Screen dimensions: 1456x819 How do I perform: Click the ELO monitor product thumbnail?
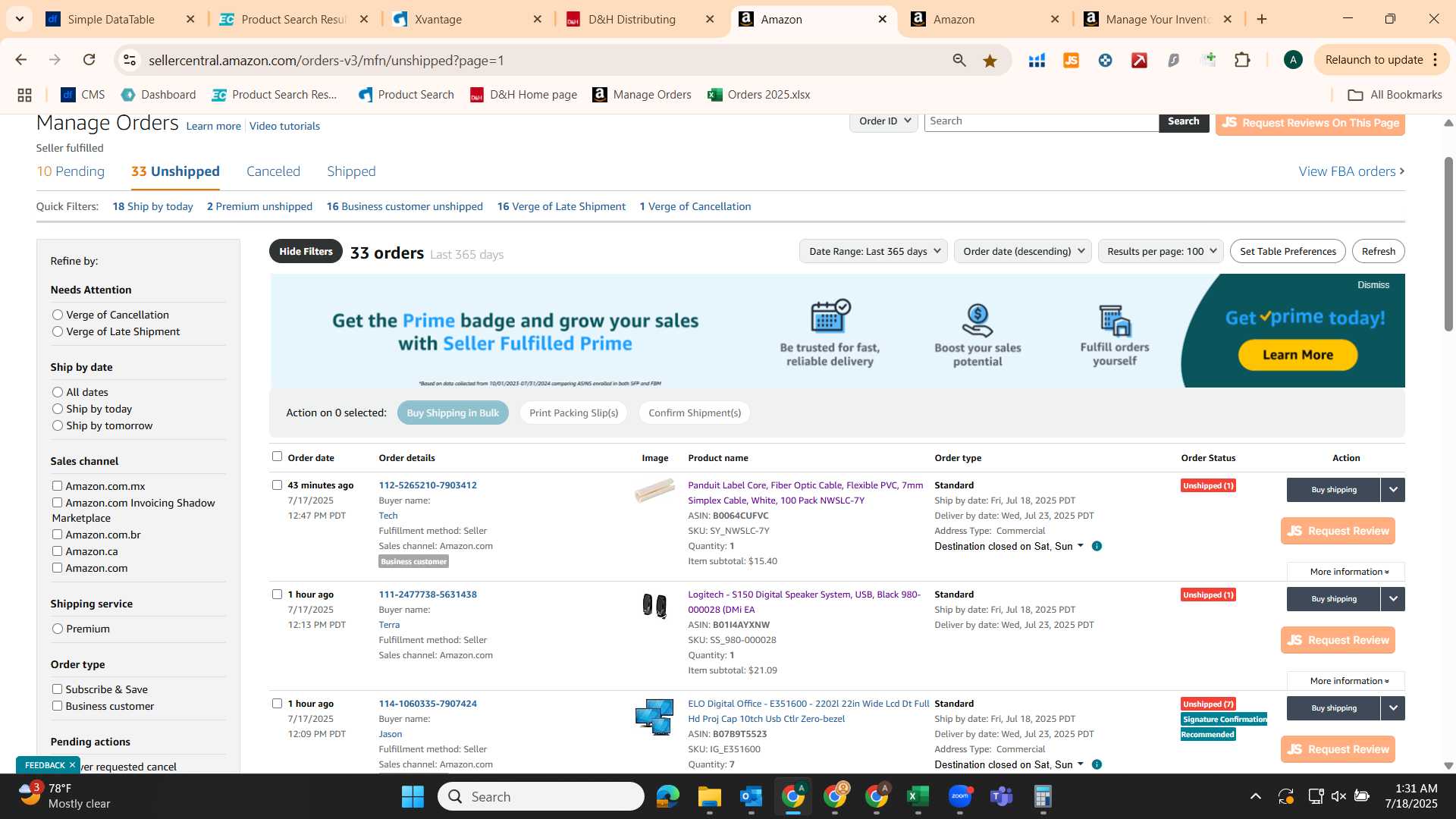point(654,717)
